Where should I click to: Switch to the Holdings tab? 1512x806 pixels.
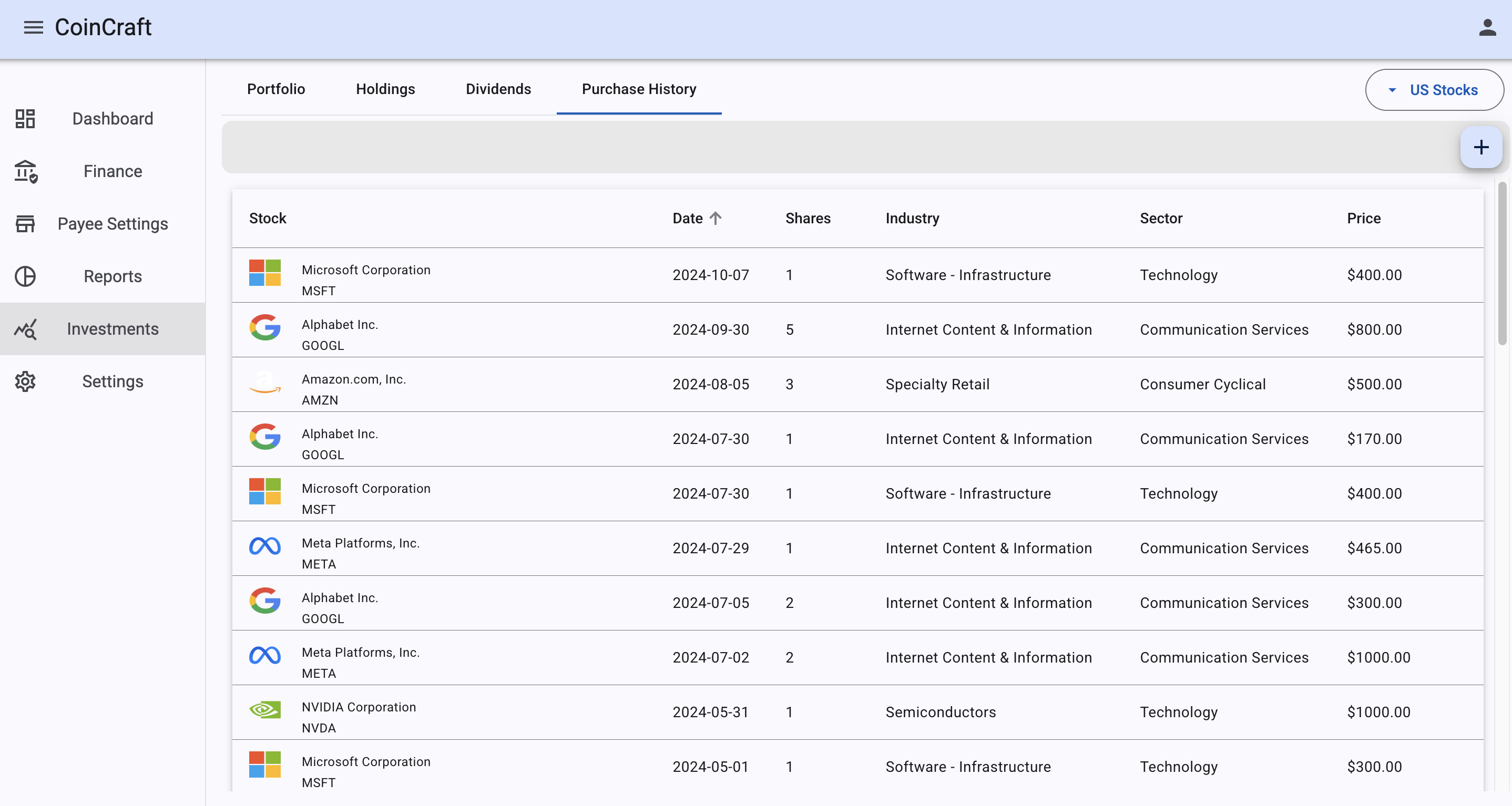385,89
